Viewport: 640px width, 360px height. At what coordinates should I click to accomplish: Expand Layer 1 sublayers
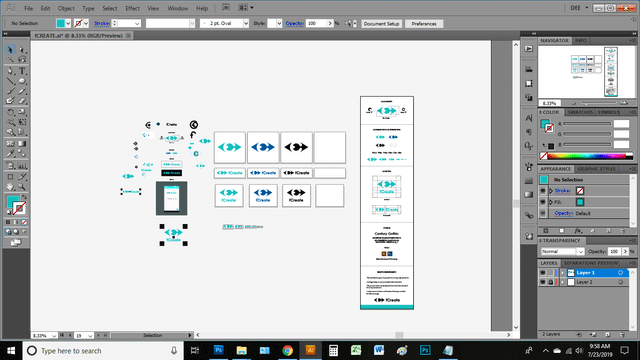562,273
